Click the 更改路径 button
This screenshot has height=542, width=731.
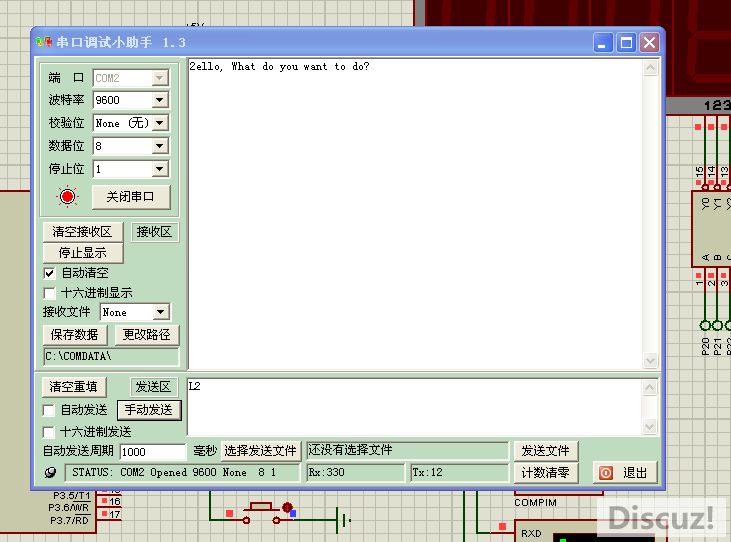coord(146,335)
